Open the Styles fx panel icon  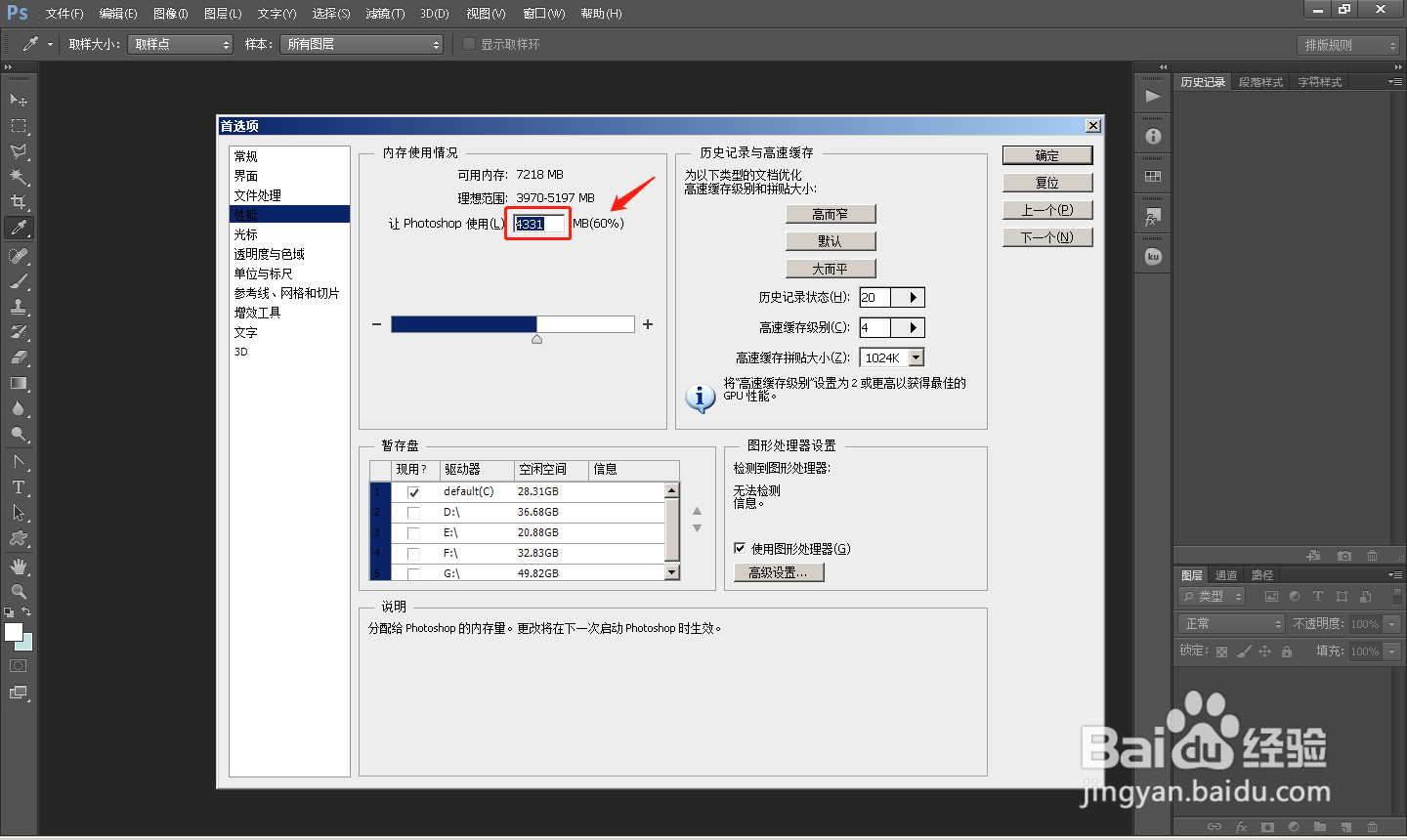pos(1153,217)
